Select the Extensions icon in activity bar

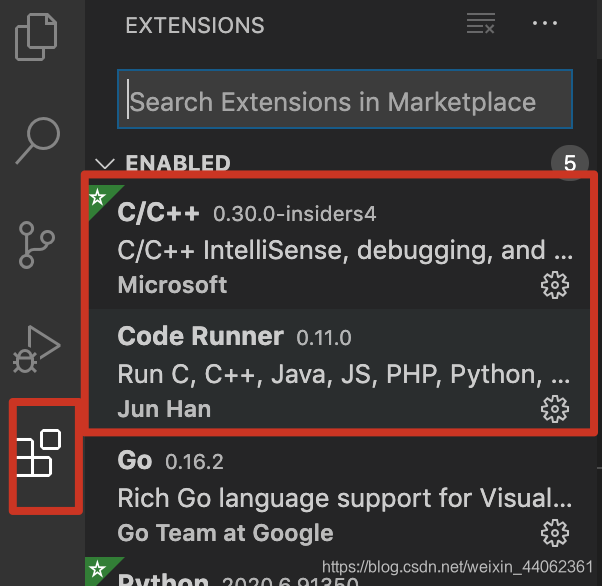[40, 455]
